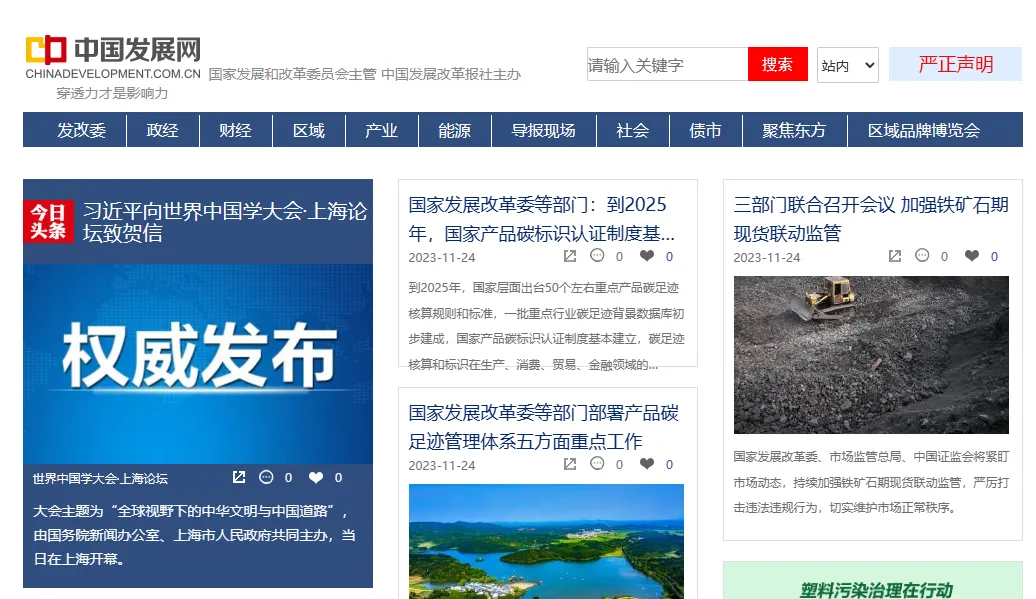Click heart icon on the iron ore article
This screenshot has height=599, width=1036.
click(972, 256)
